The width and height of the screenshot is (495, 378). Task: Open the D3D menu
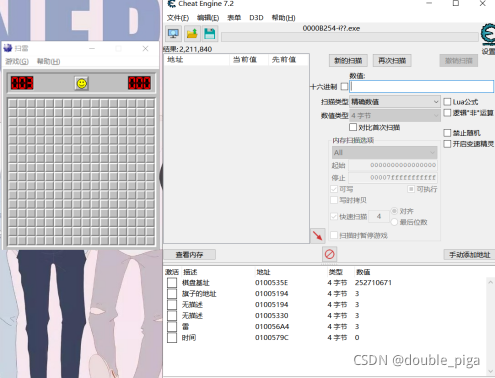[x=256, y=18]
